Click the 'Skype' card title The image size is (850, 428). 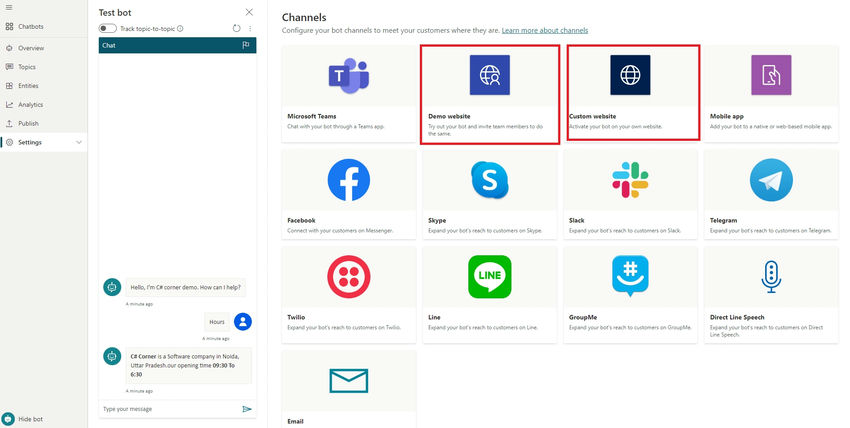pos(437,221)
